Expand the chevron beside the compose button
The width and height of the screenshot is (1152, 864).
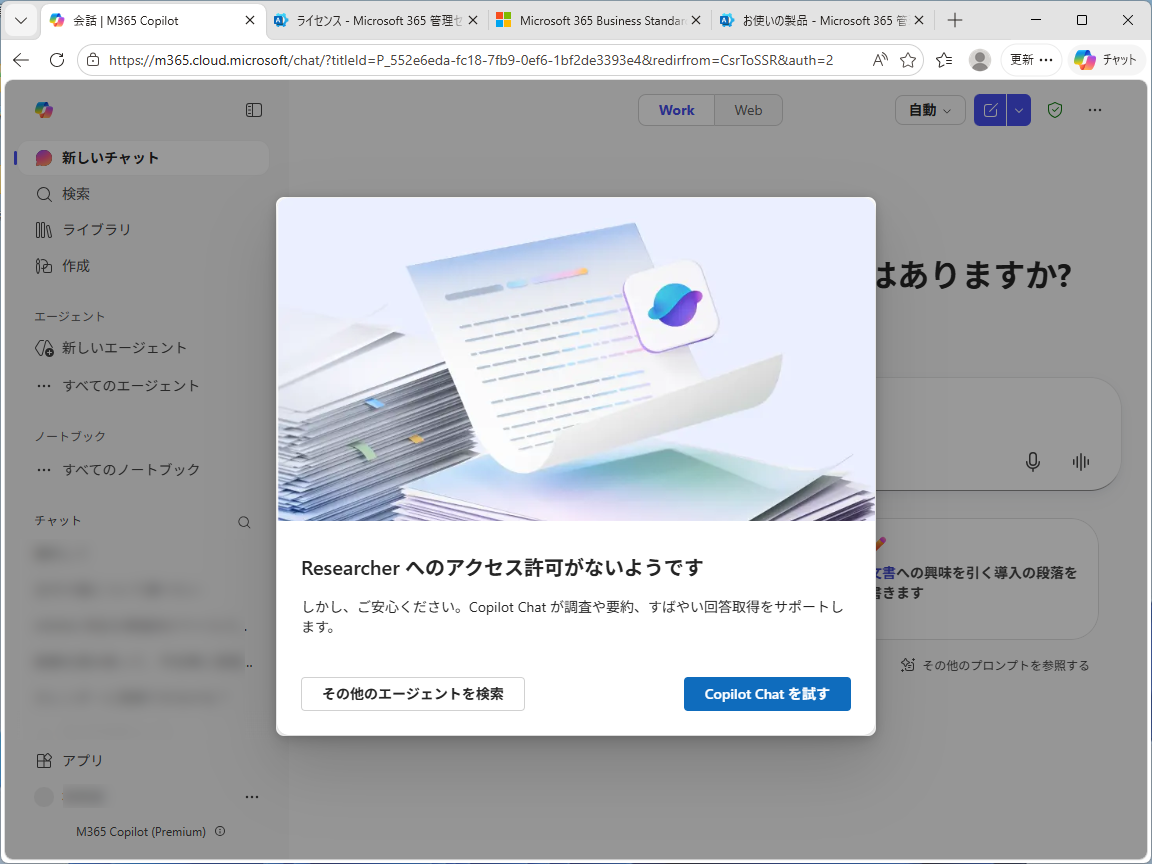(1018, 110)
